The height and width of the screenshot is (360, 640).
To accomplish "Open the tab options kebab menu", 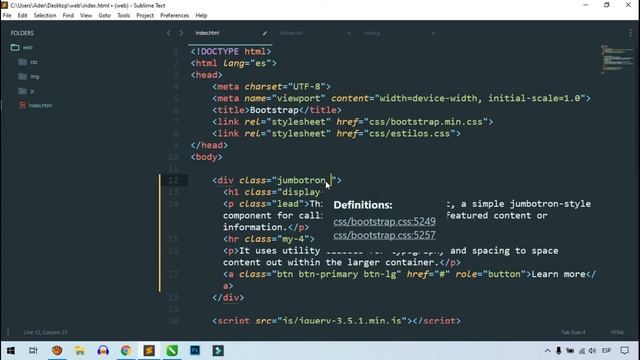I will (631, 33).
